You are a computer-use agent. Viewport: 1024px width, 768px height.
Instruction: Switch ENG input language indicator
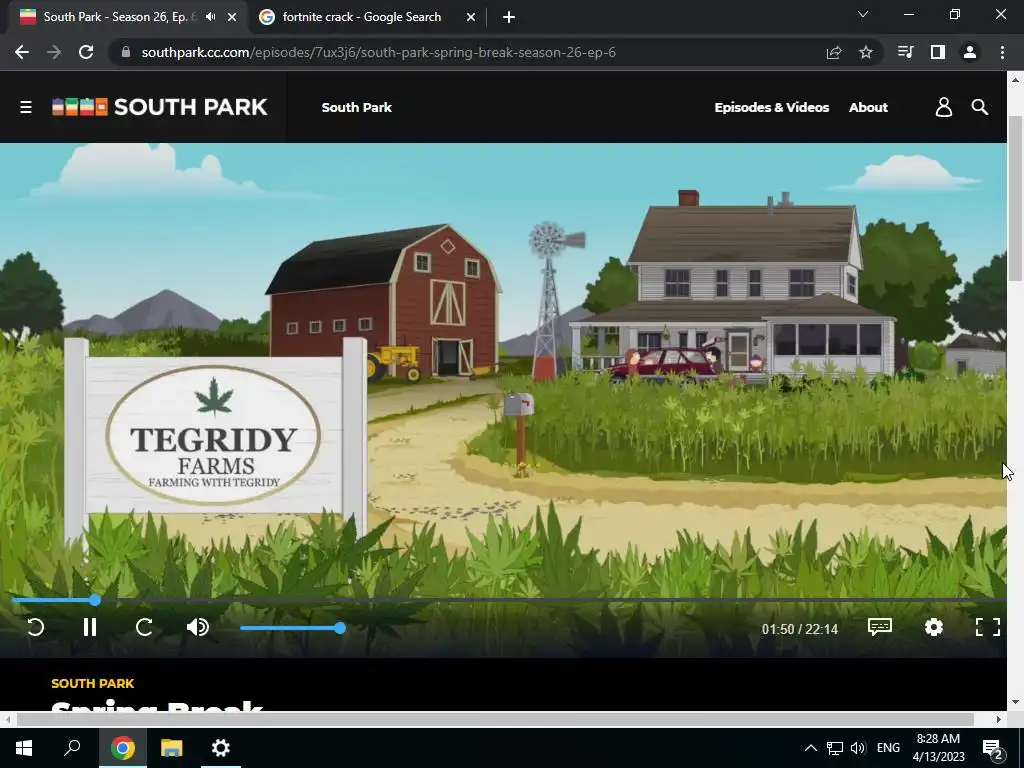coord(888,748)
